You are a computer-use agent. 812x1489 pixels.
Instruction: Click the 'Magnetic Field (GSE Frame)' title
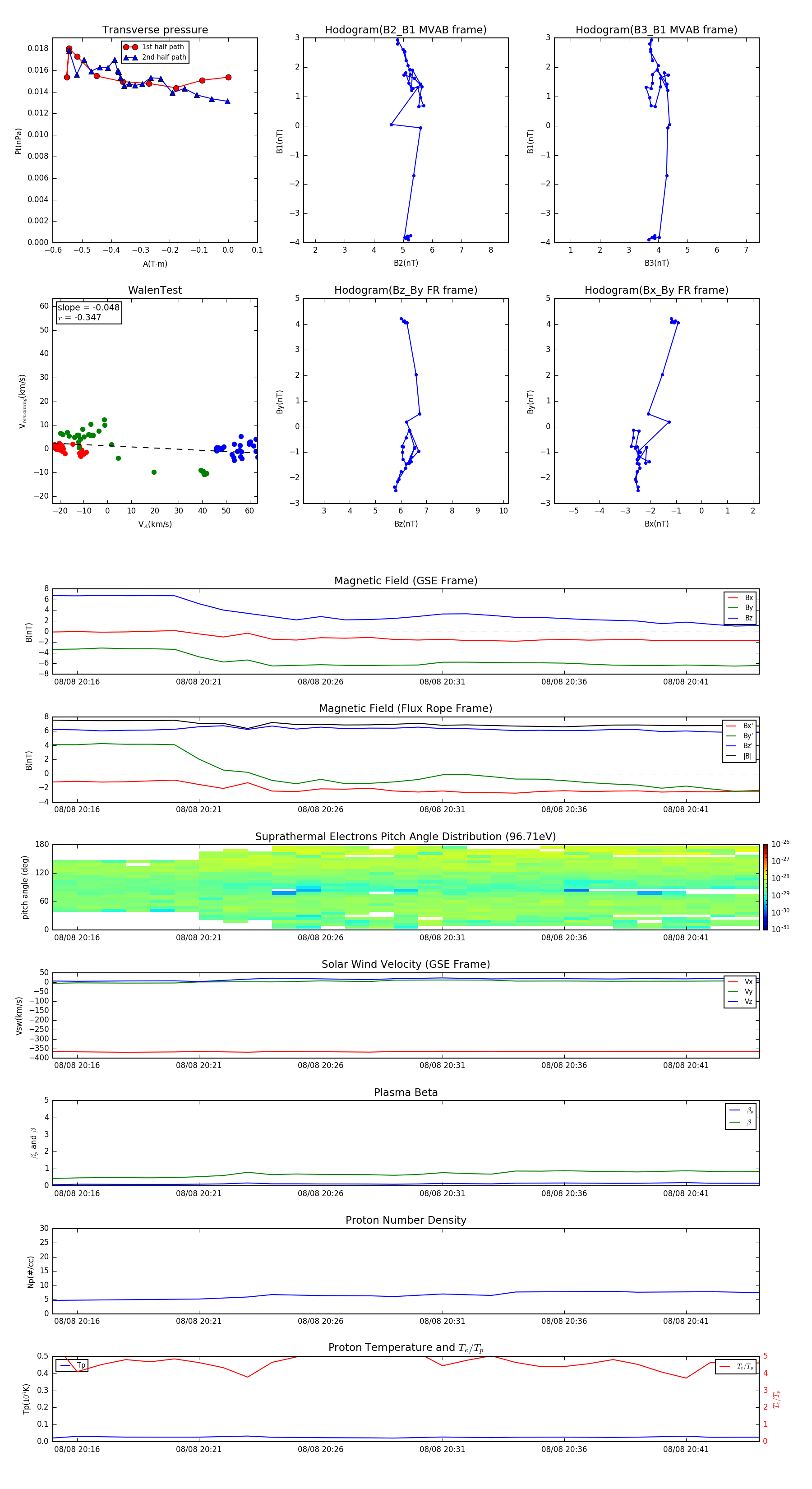tap(406, 581)
